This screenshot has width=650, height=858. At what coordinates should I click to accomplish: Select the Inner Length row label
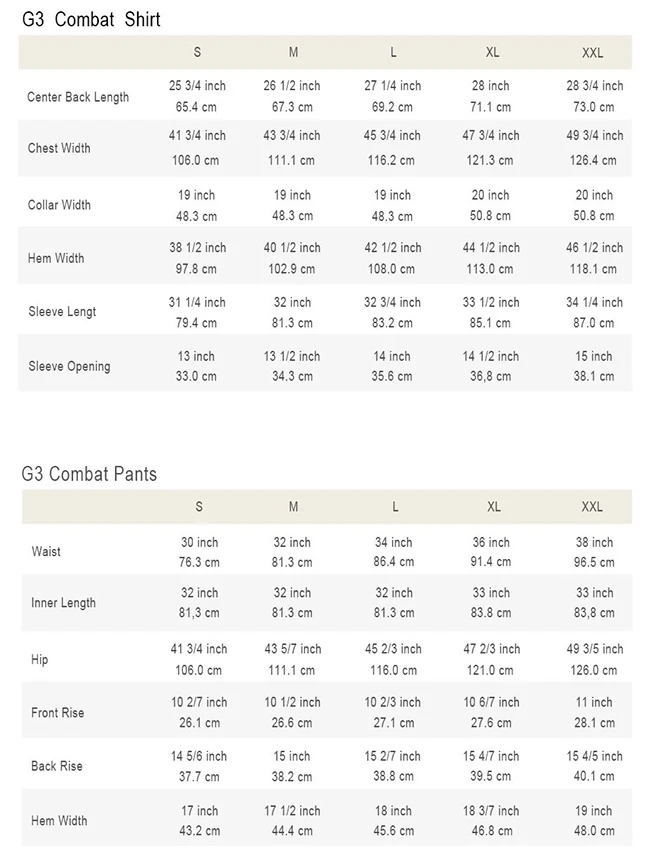click(x=63, y=603)
